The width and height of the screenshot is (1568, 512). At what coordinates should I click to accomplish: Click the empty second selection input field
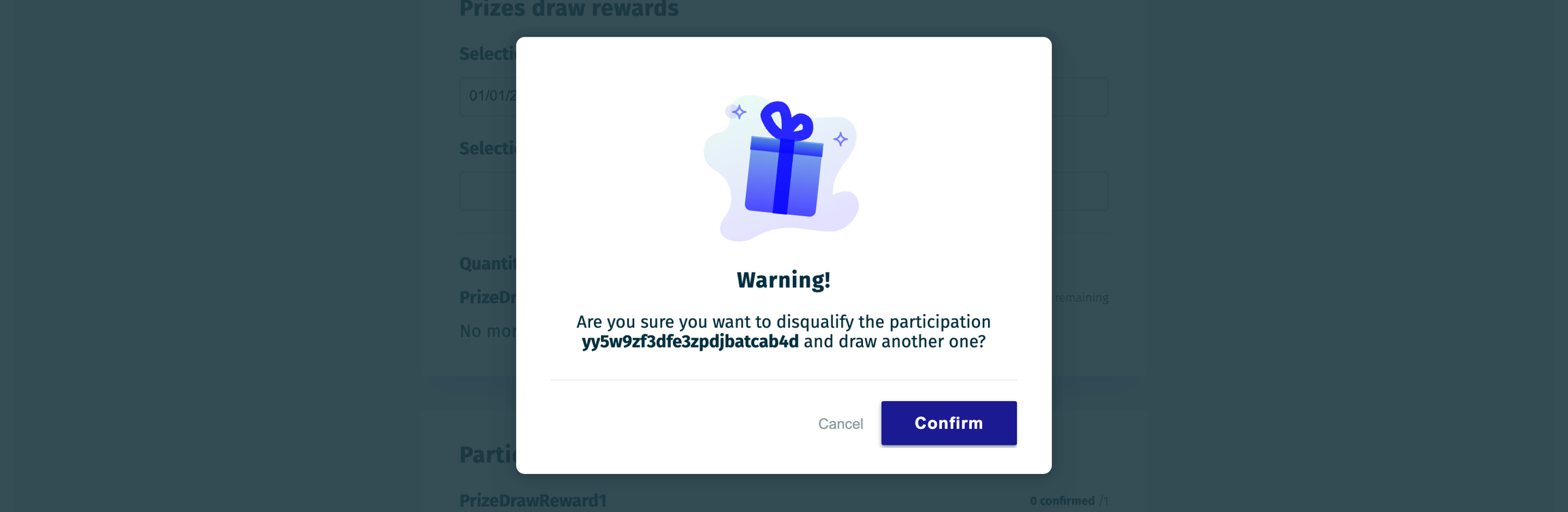488,191
